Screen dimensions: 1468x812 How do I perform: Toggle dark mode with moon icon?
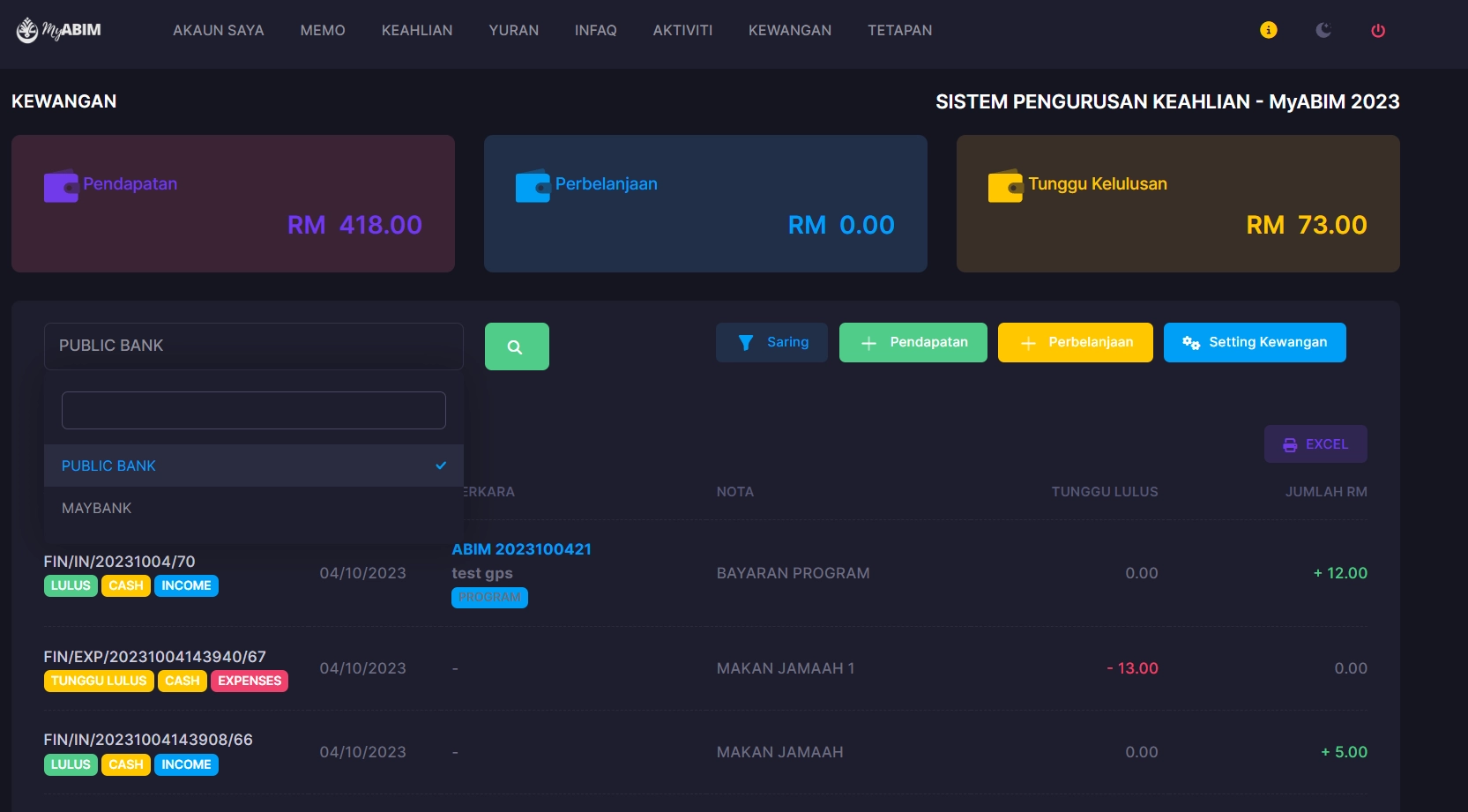[1323, 30]
